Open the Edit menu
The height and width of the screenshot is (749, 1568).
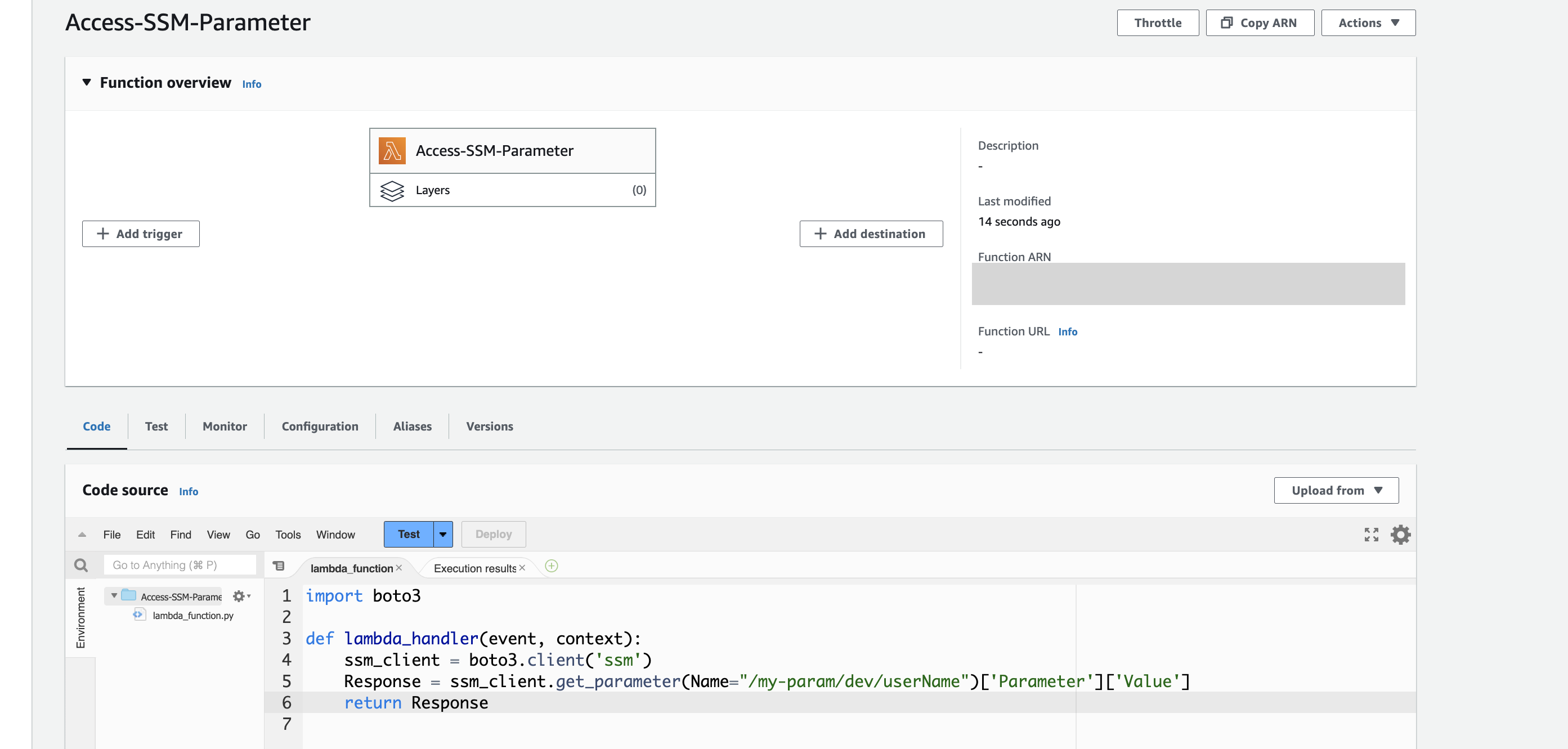click(145, 535)
